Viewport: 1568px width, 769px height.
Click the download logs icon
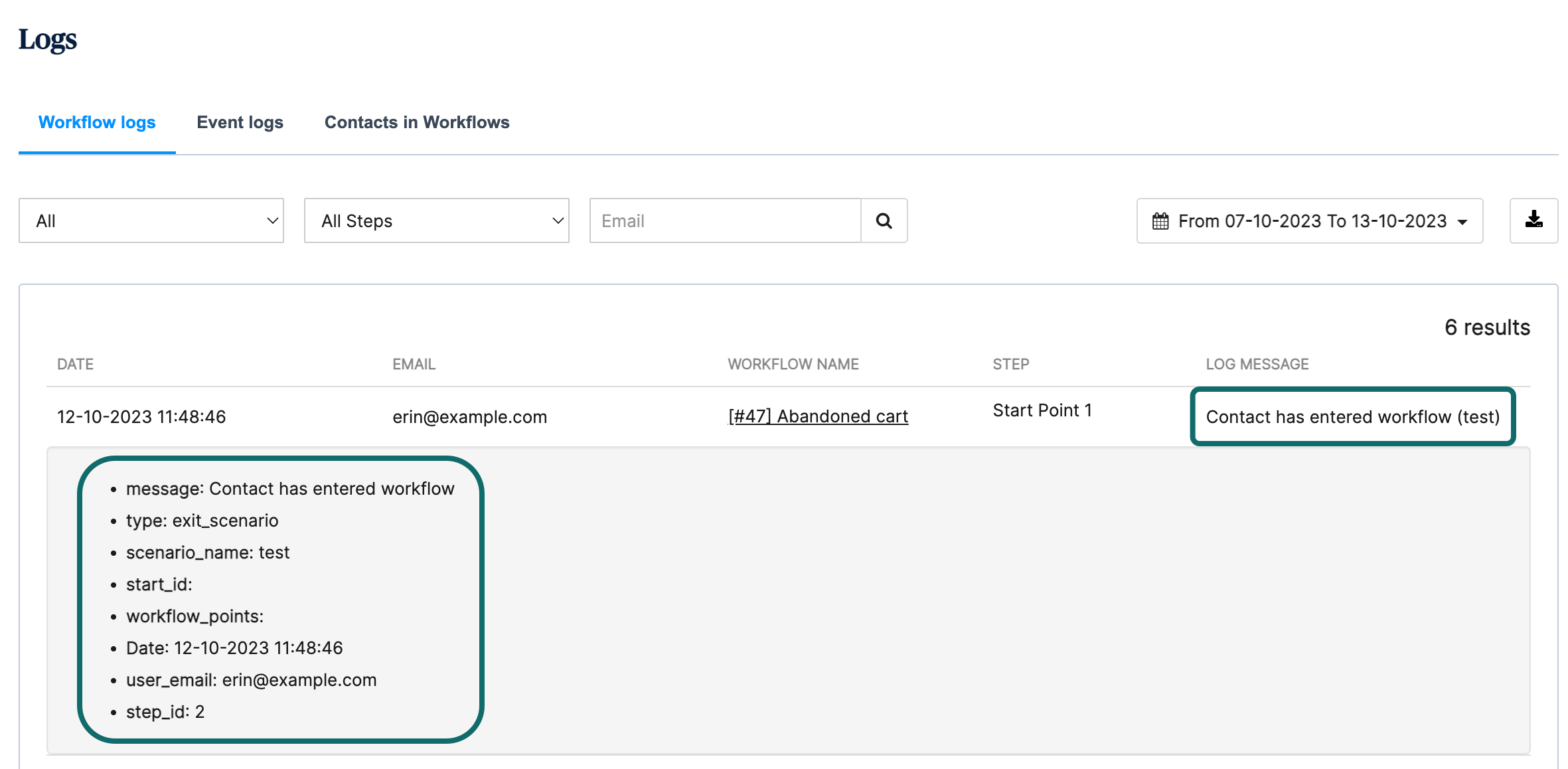click(1533, 220)
